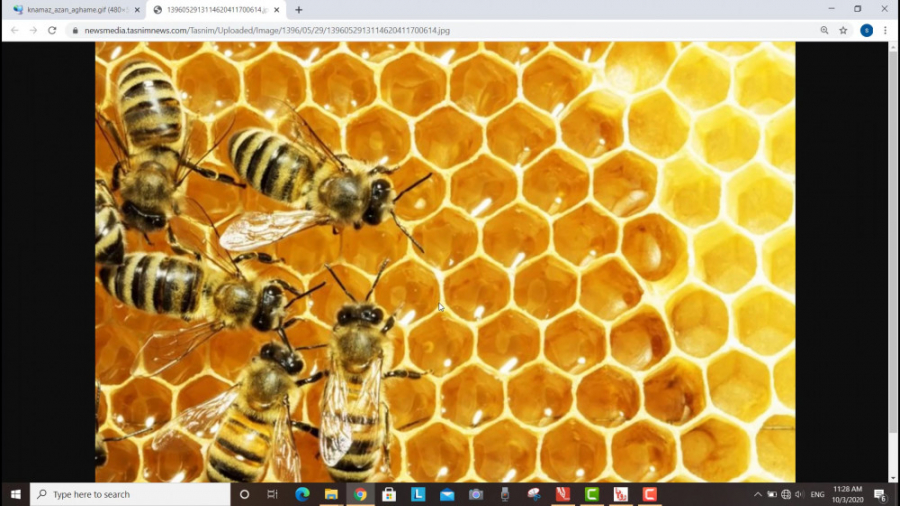This screenshot has height=506, width=900.
Task: Open Task View on the taskbar
Action: [x=273, y=494]
